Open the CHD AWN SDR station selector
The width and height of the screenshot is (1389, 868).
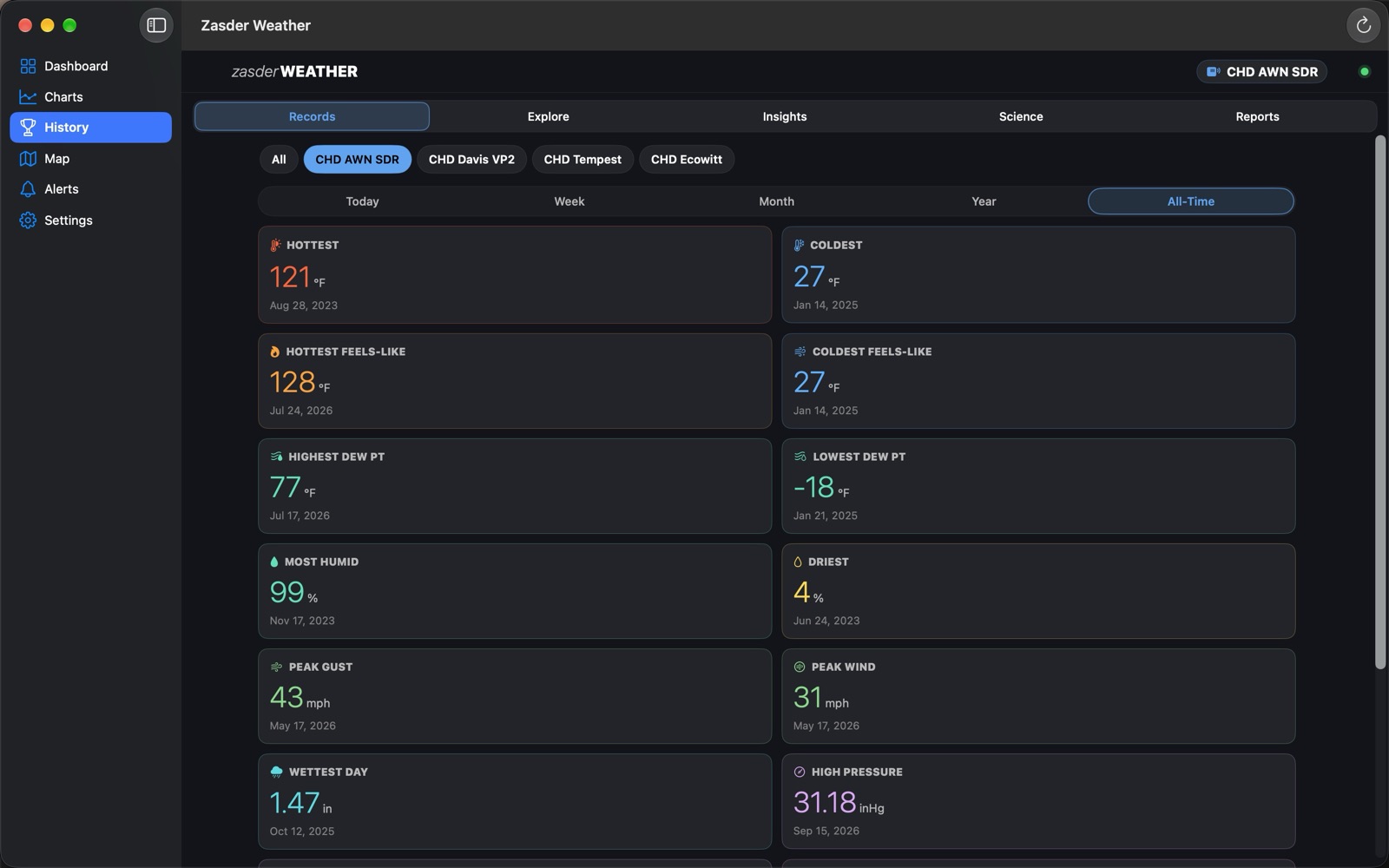[1262, 72]
